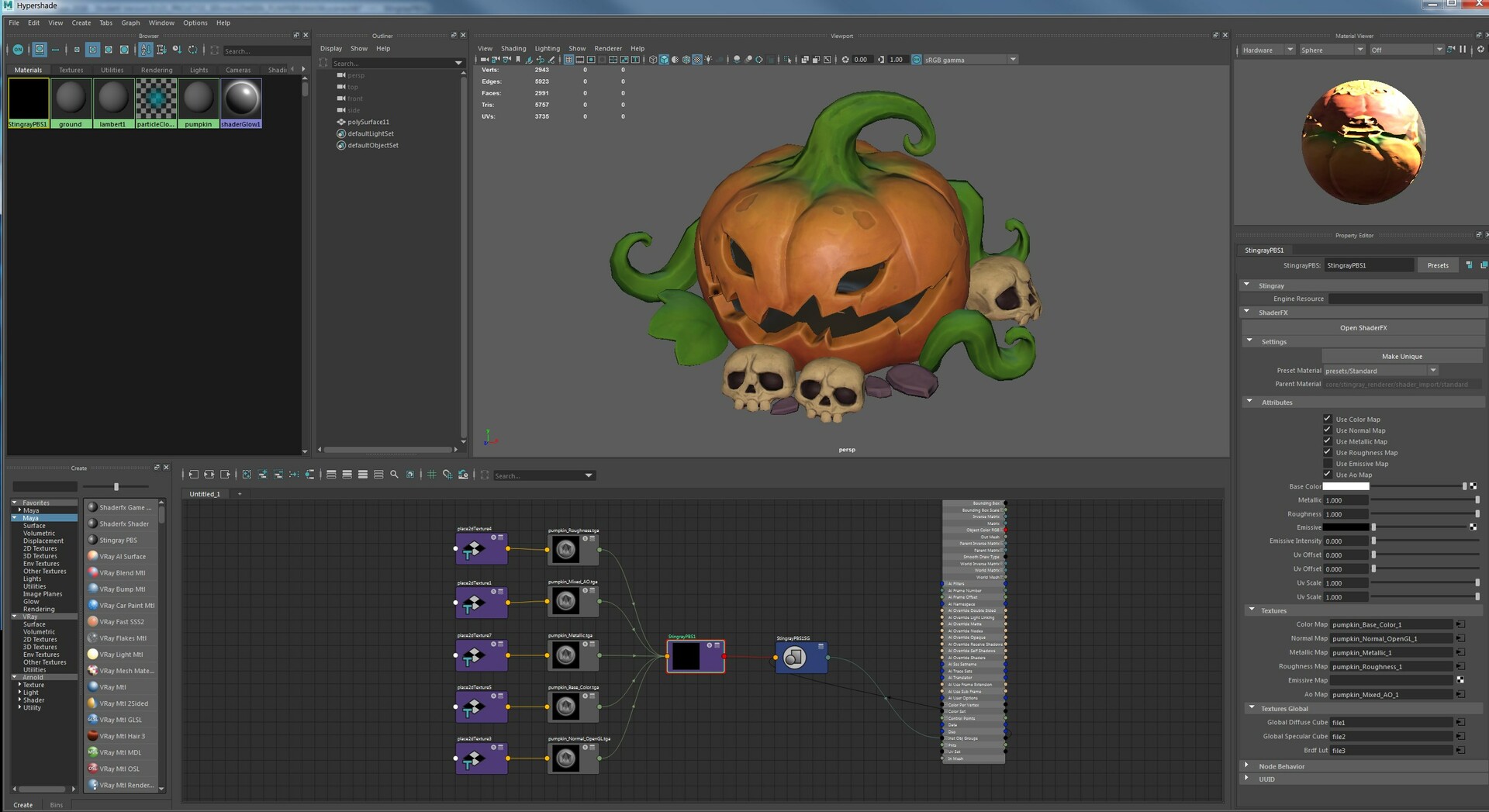Toggle Use Normal Map checkbox

1327,430
